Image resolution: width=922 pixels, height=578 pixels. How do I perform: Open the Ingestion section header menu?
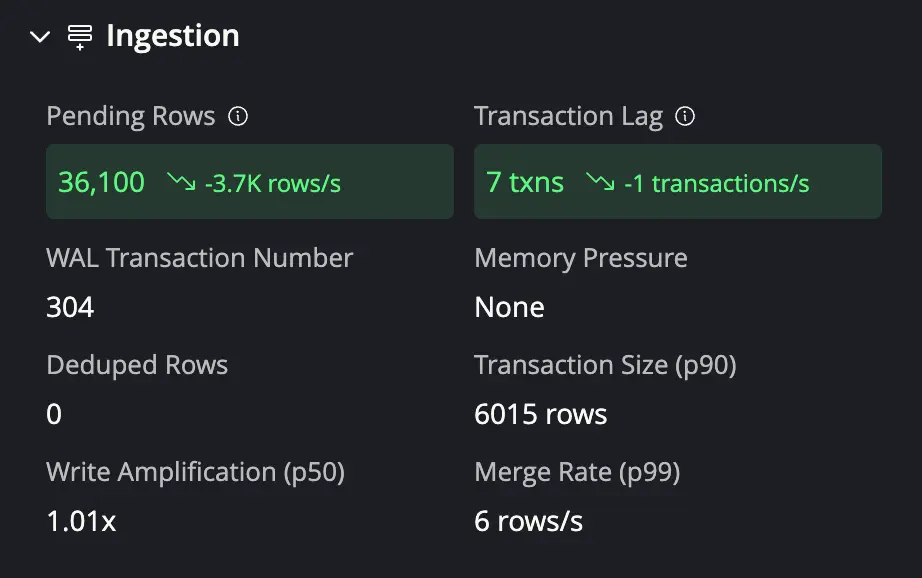(172, 35)
